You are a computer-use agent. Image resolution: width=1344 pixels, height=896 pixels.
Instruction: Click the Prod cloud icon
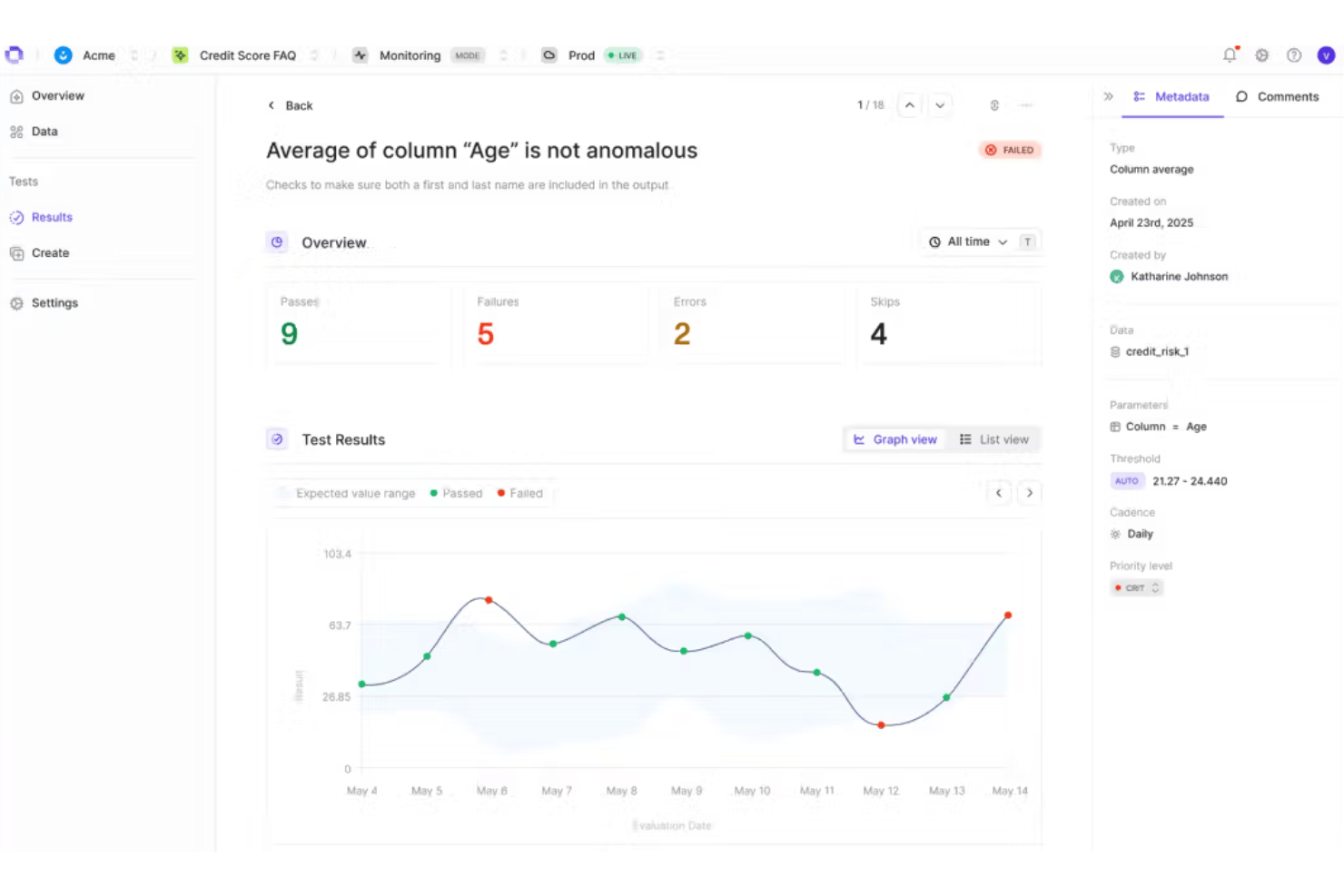(x=549, y=55)
